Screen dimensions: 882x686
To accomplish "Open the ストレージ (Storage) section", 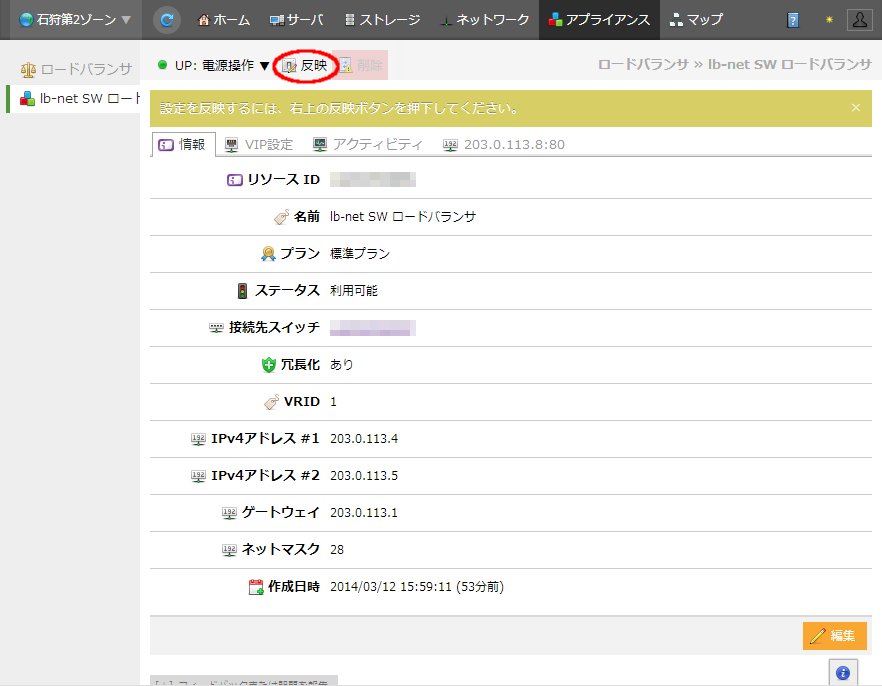I will pyautogui.click(x=381, y=20).
